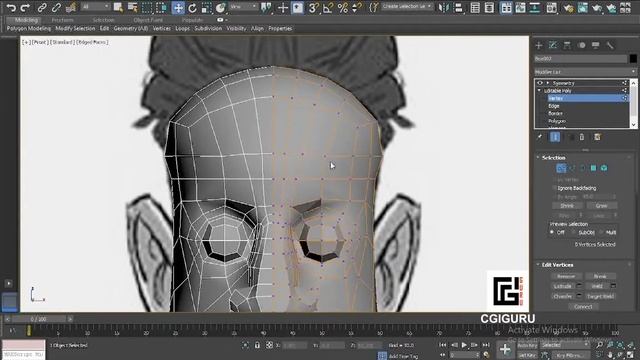
Task: Open the Utilities wrench panel tab
Action: point(610,45)
